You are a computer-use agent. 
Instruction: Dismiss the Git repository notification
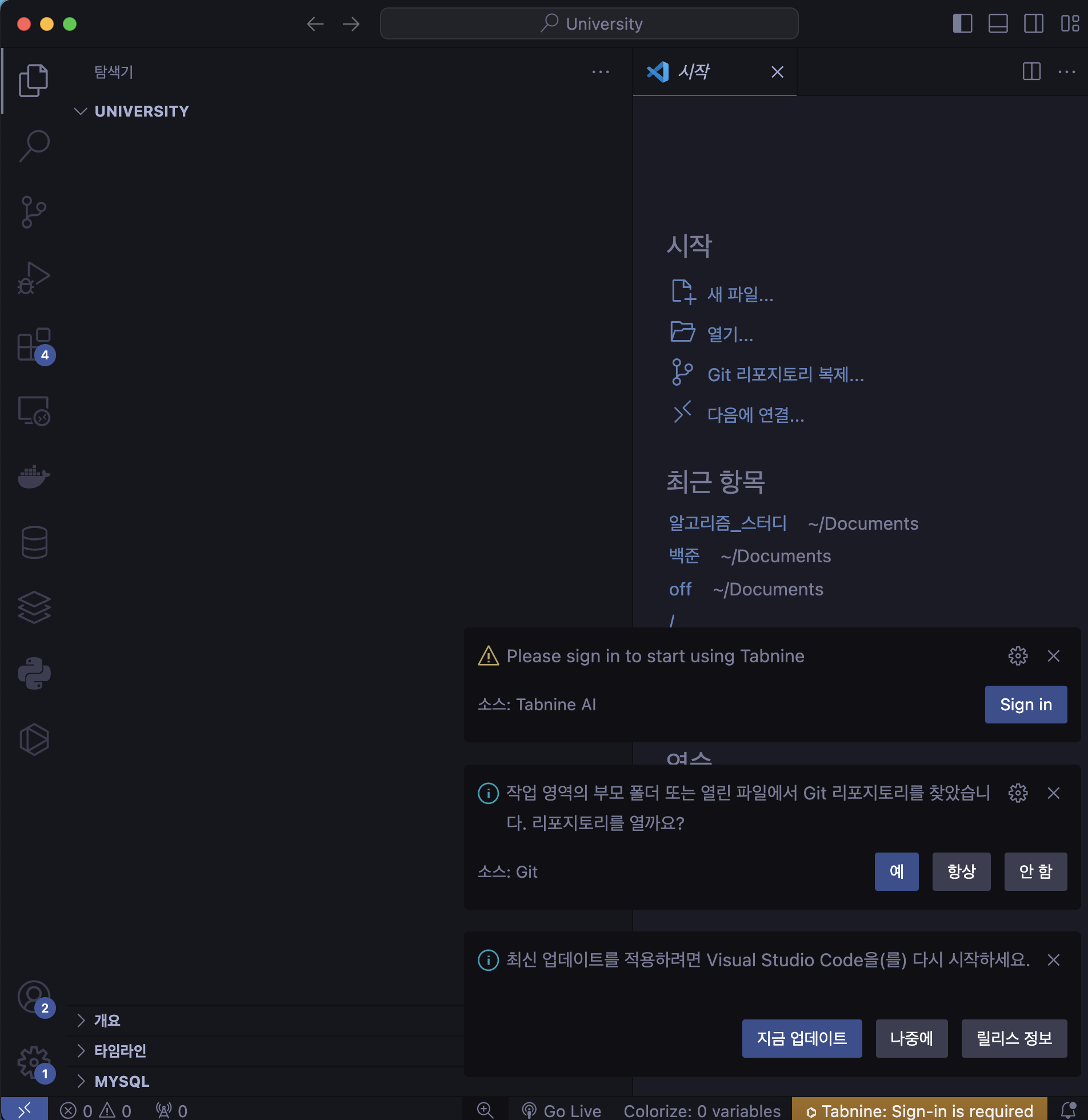pos(1054,793)
